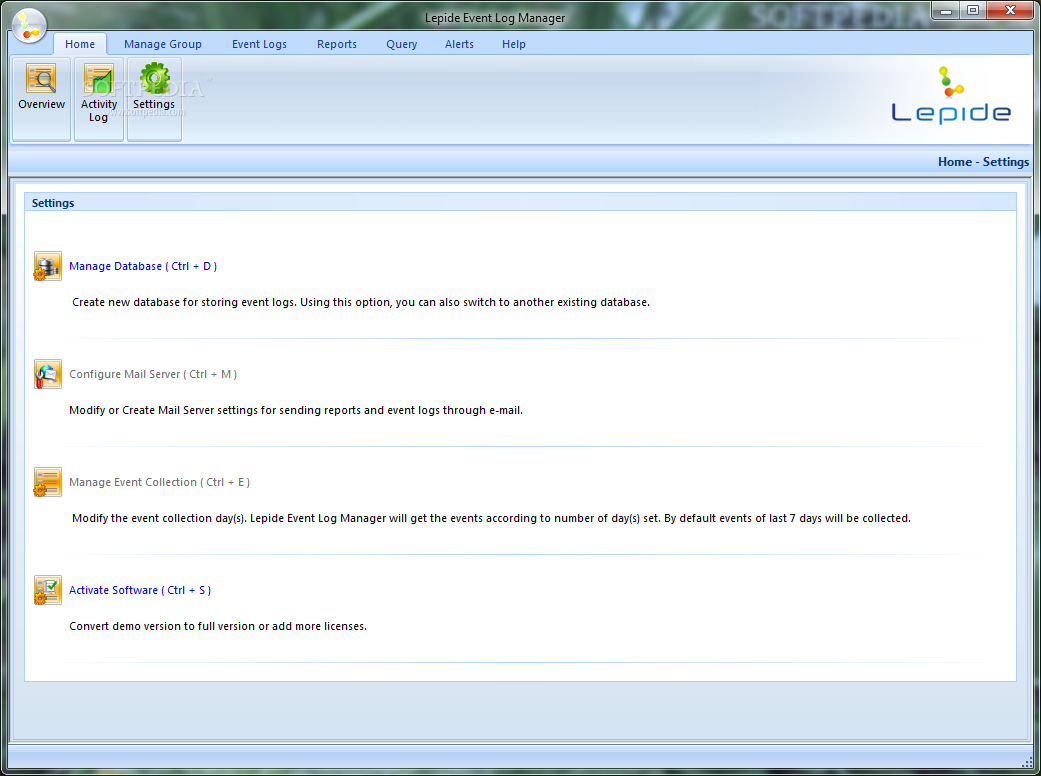Click the 'Create new database for storing' description
The image size is (1041, 776).
coord(360,302)
